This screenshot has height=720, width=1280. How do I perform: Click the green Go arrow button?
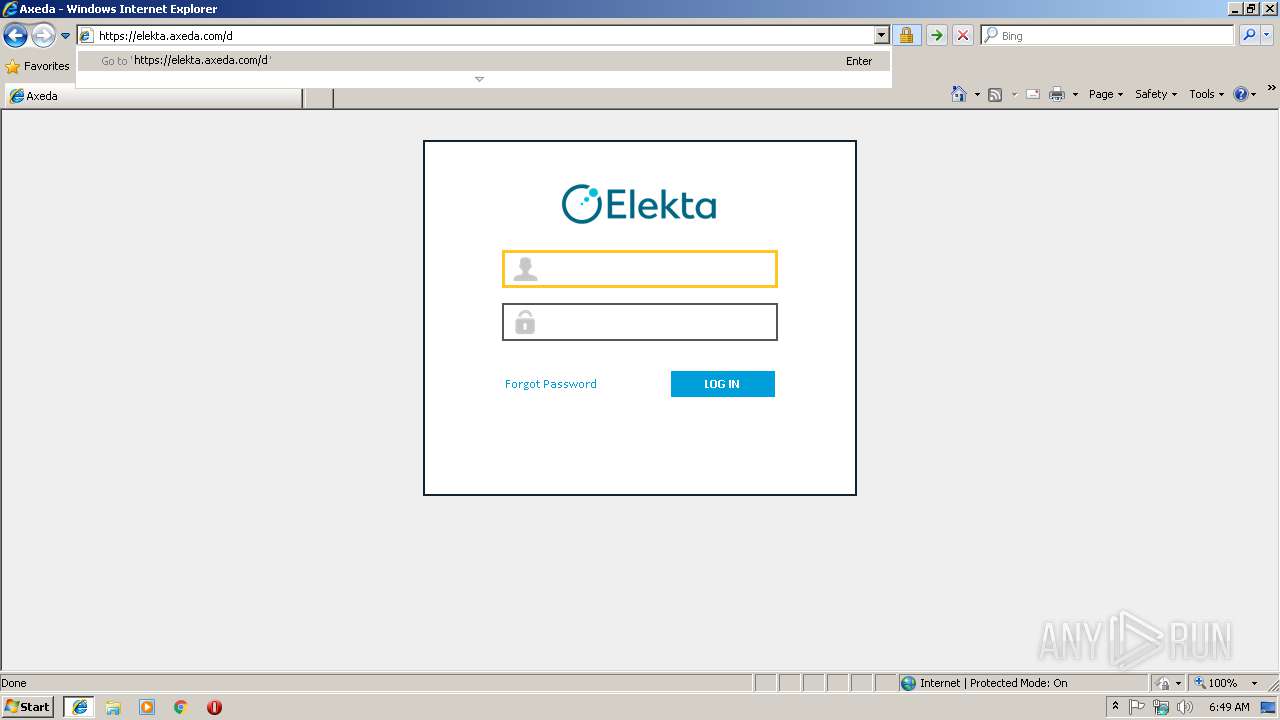tap(936, 36)
